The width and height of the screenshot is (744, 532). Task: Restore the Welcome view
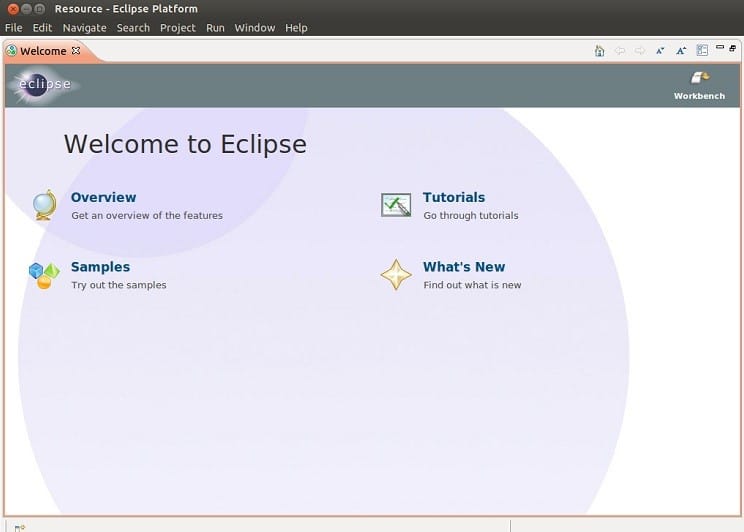click(x=733, y=48)
